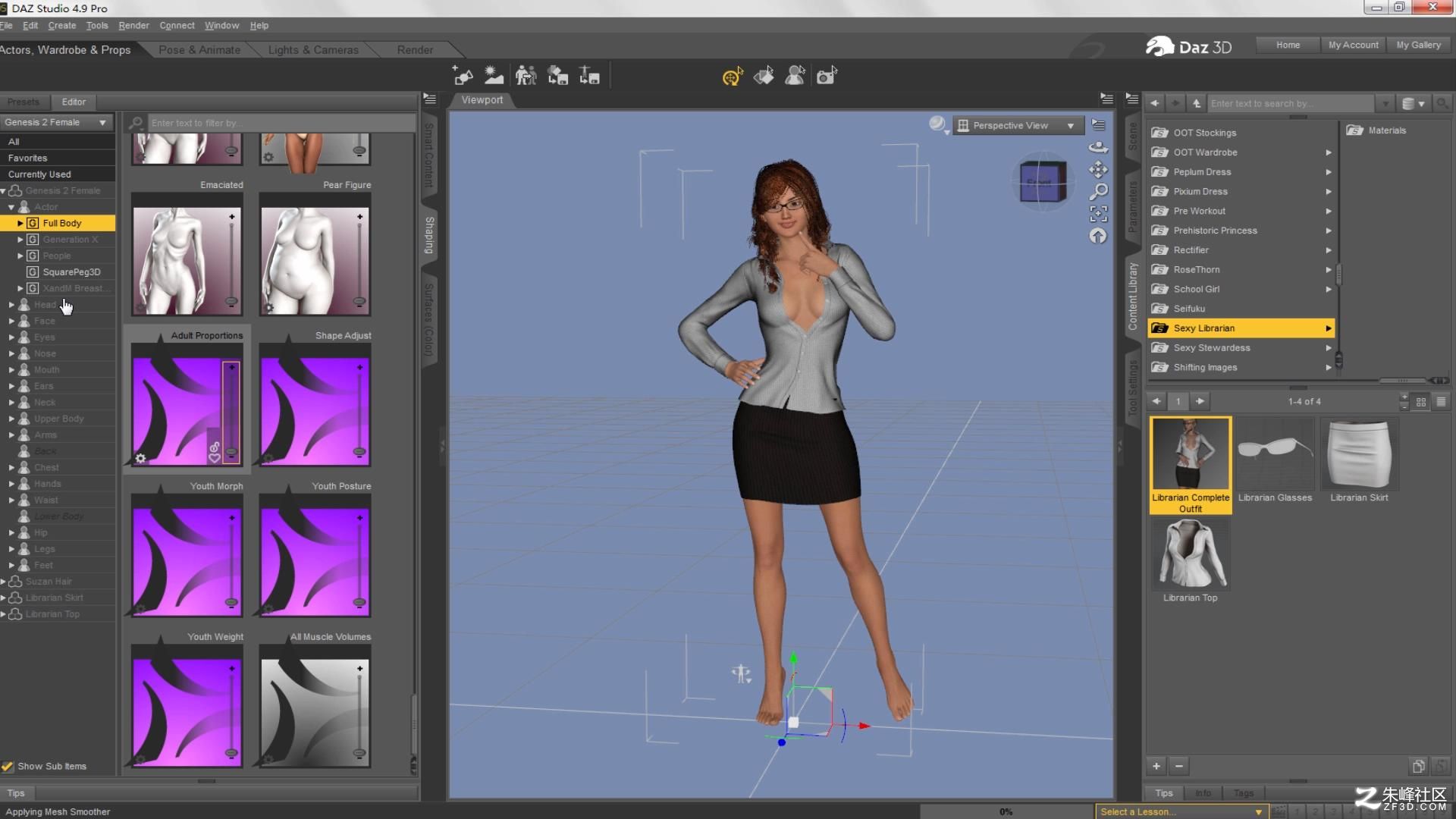Open the Create menu

click(62, 26)
